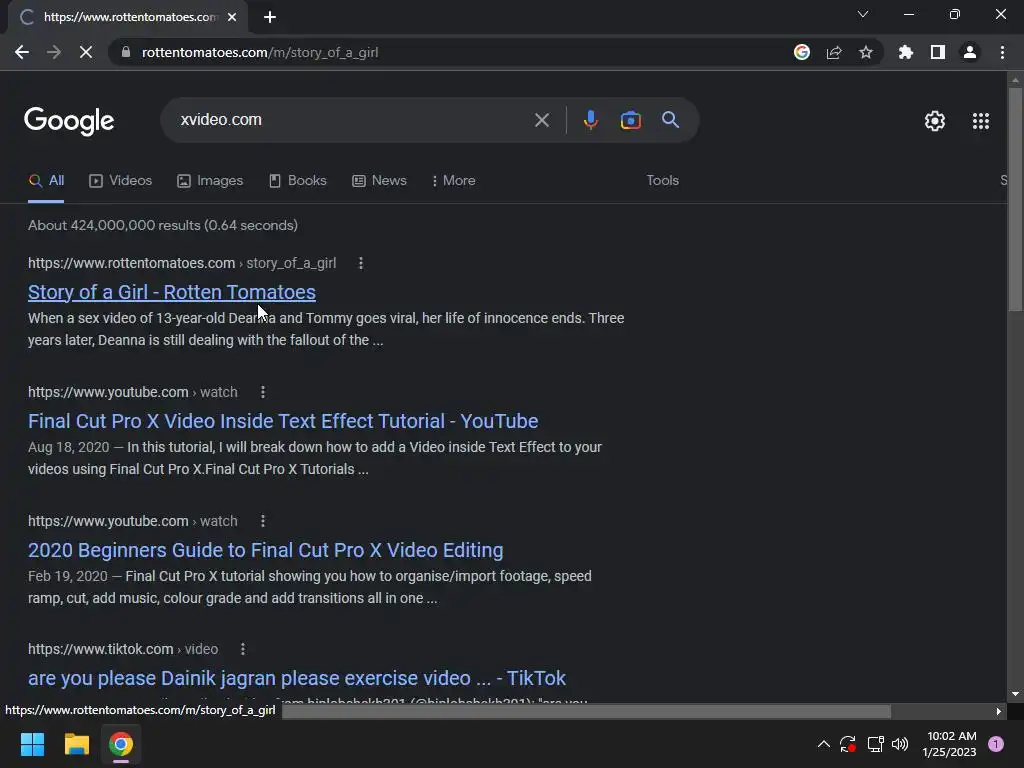Switch to the News tab
Screen dimensions: 1024x768
379,181
